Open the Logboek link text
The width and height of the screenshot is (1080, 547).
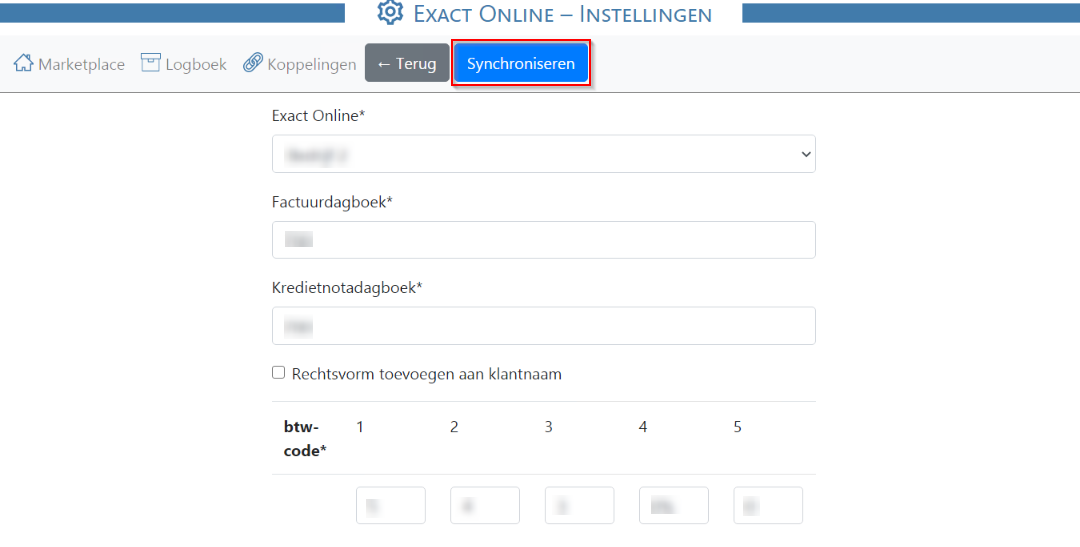[196, 64]
